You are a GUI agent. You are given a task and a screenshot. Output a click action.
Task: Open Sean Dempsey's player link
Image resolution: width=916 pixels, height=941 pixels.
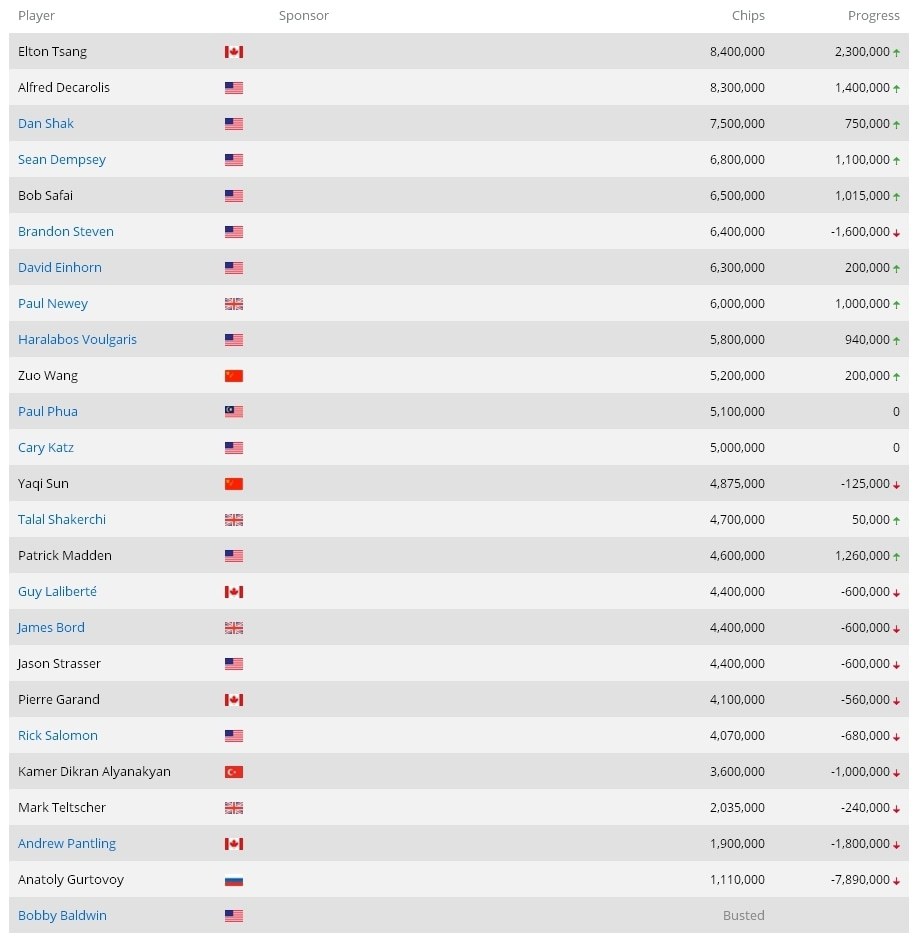pos(62,160)
